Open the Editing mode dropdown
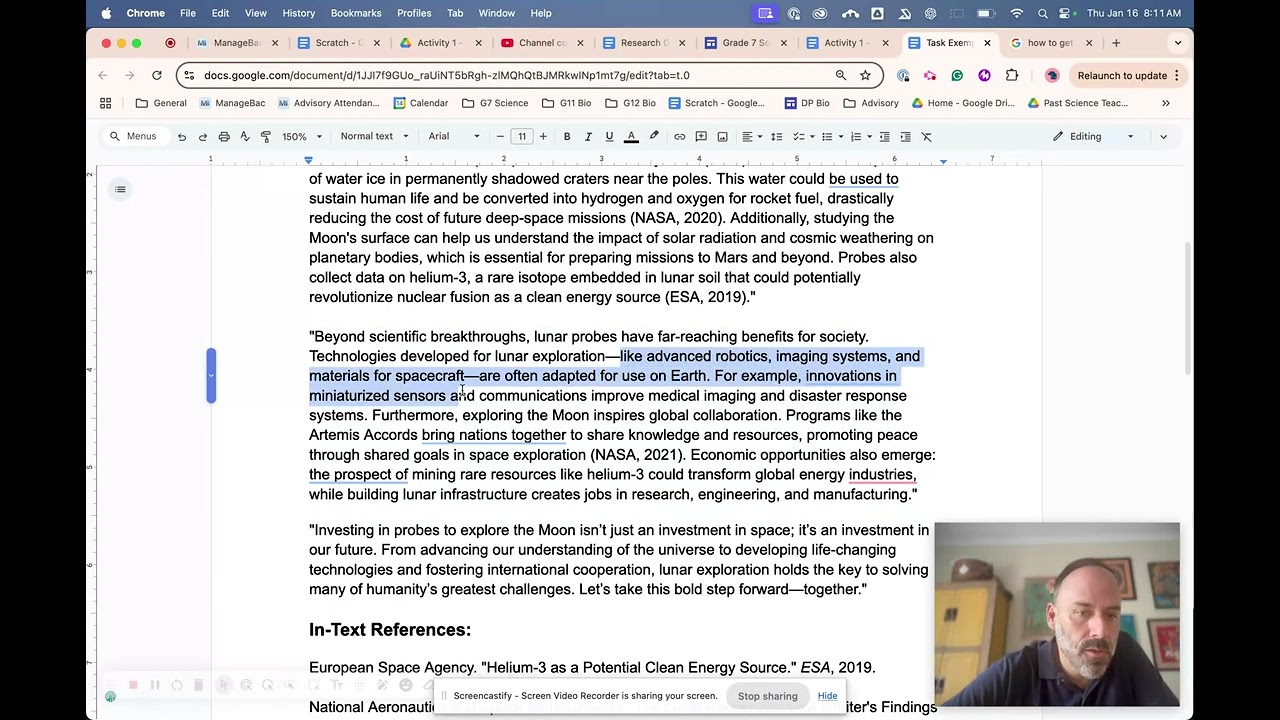 (1092, 137)
